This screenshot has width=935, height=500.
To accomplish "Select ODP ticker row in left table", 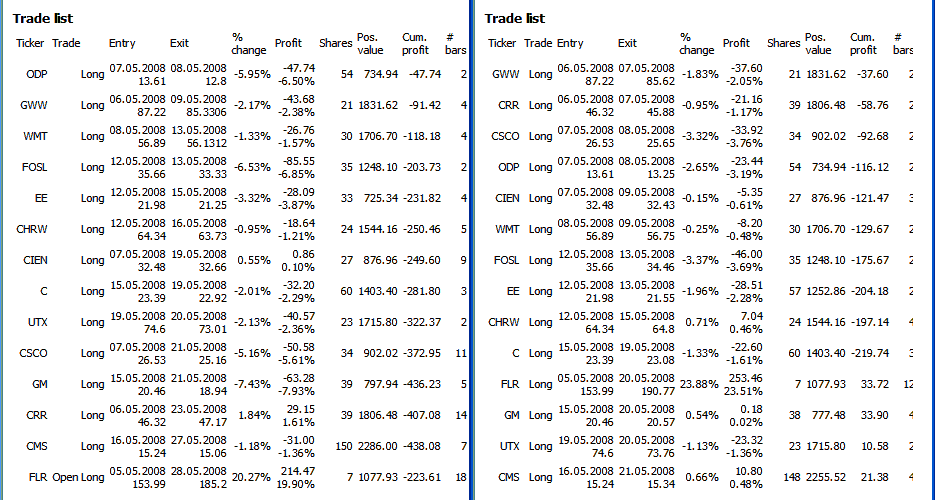I will pyautogui.click(x=37, y=74).
